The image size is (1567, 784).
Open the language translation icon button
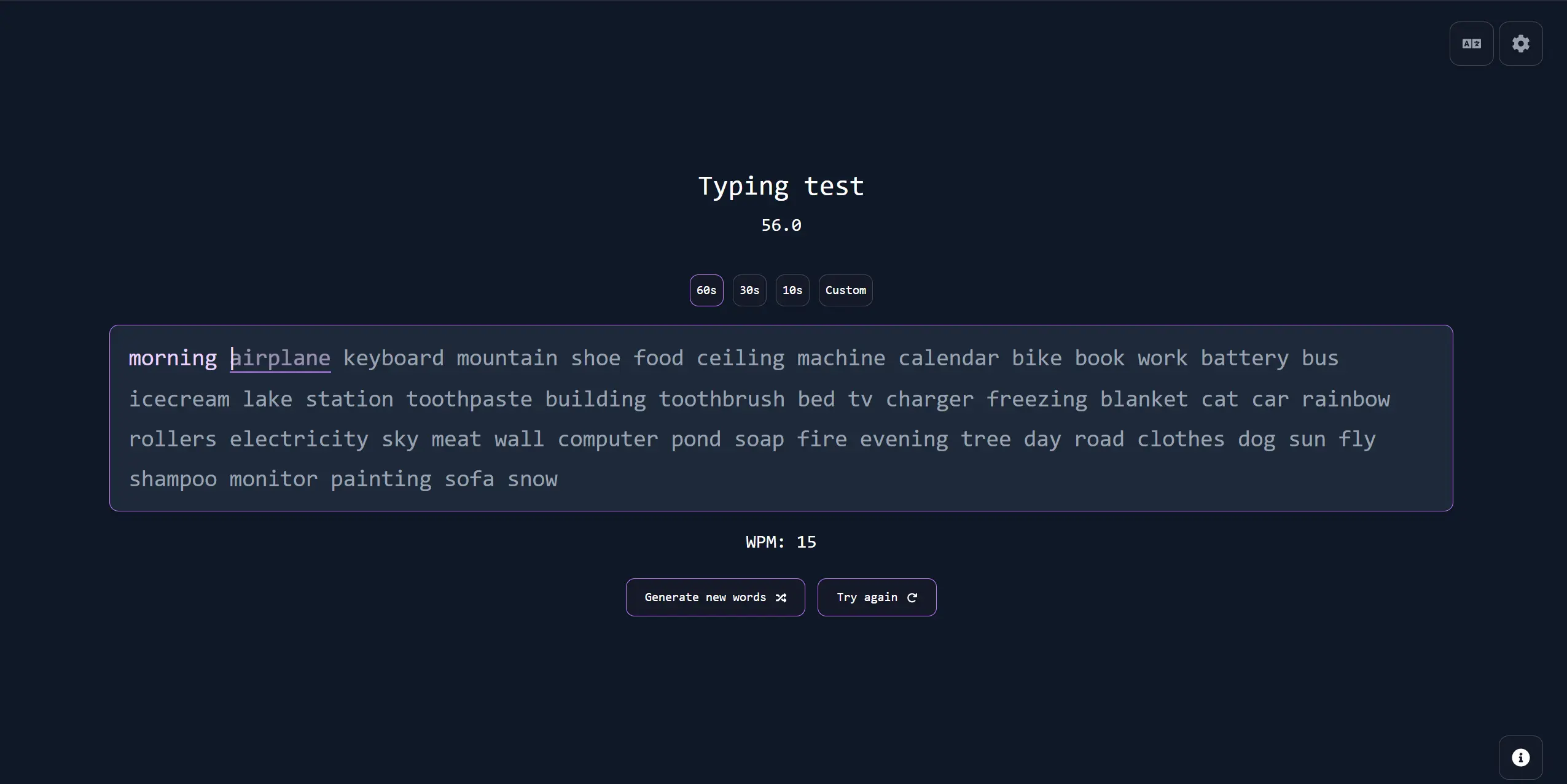pyautogui.click(x=1471, y=44)
